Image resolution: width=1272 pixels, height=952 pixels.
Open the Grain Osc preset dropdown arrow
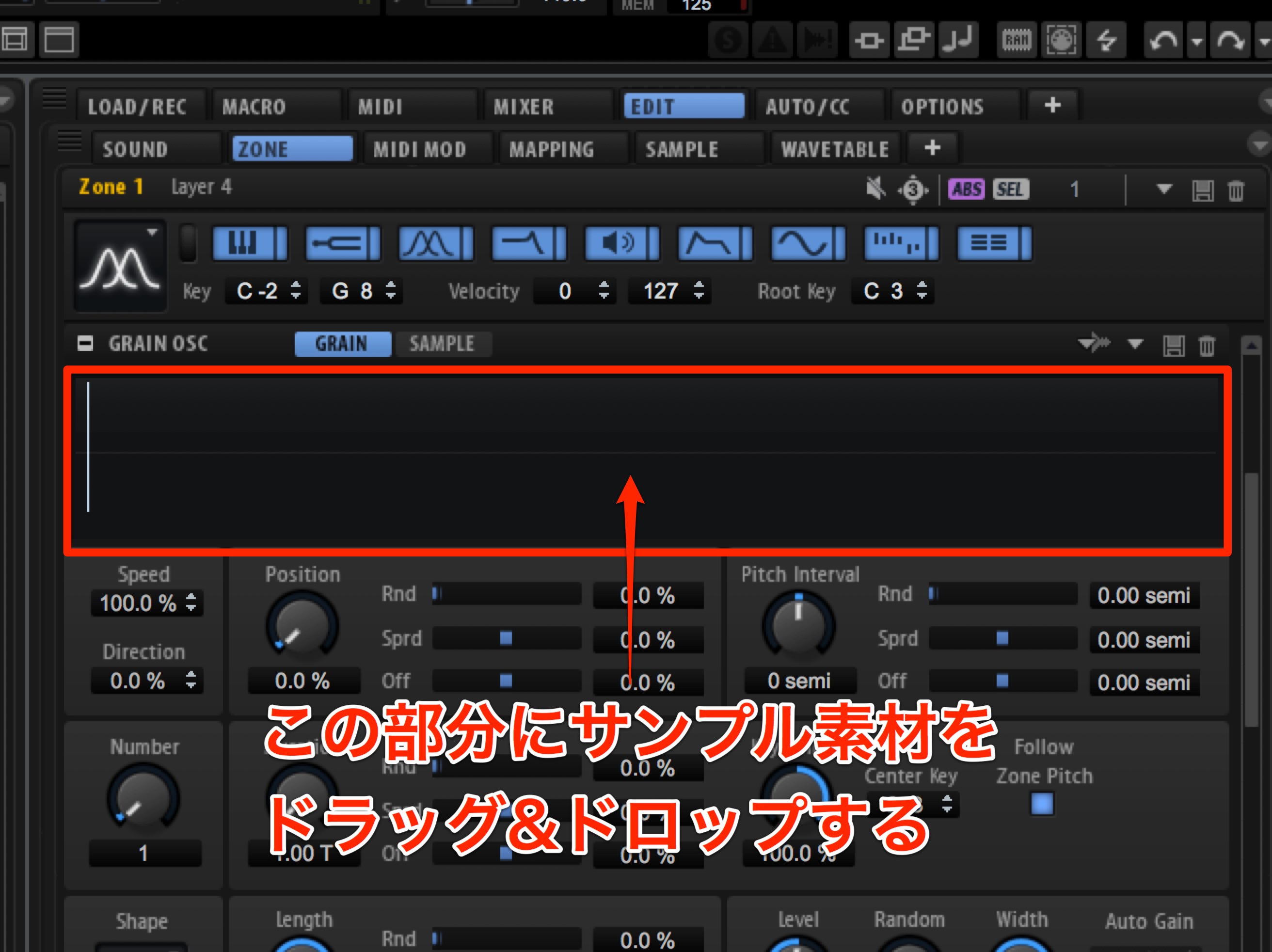[x=1135, y=344]
